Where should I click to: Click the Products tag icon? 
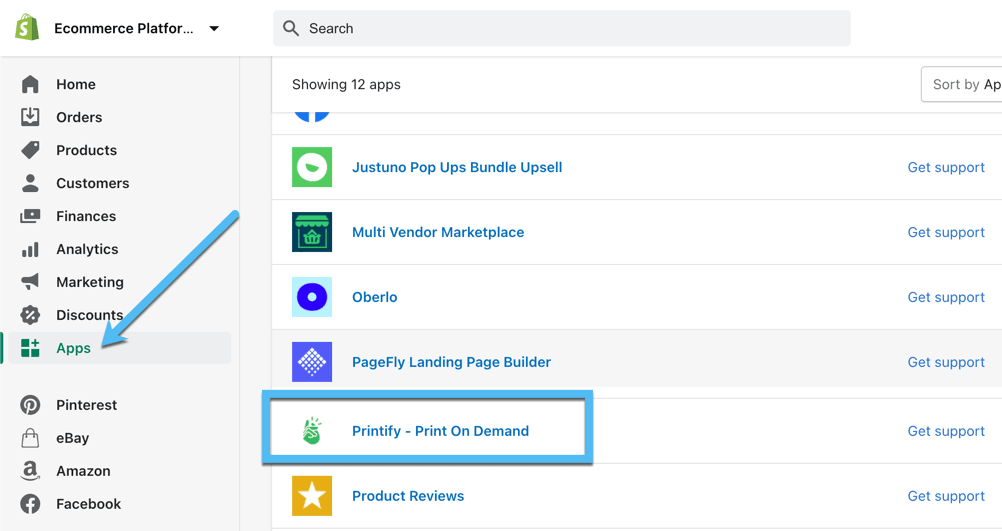click(x=30, y=150)
